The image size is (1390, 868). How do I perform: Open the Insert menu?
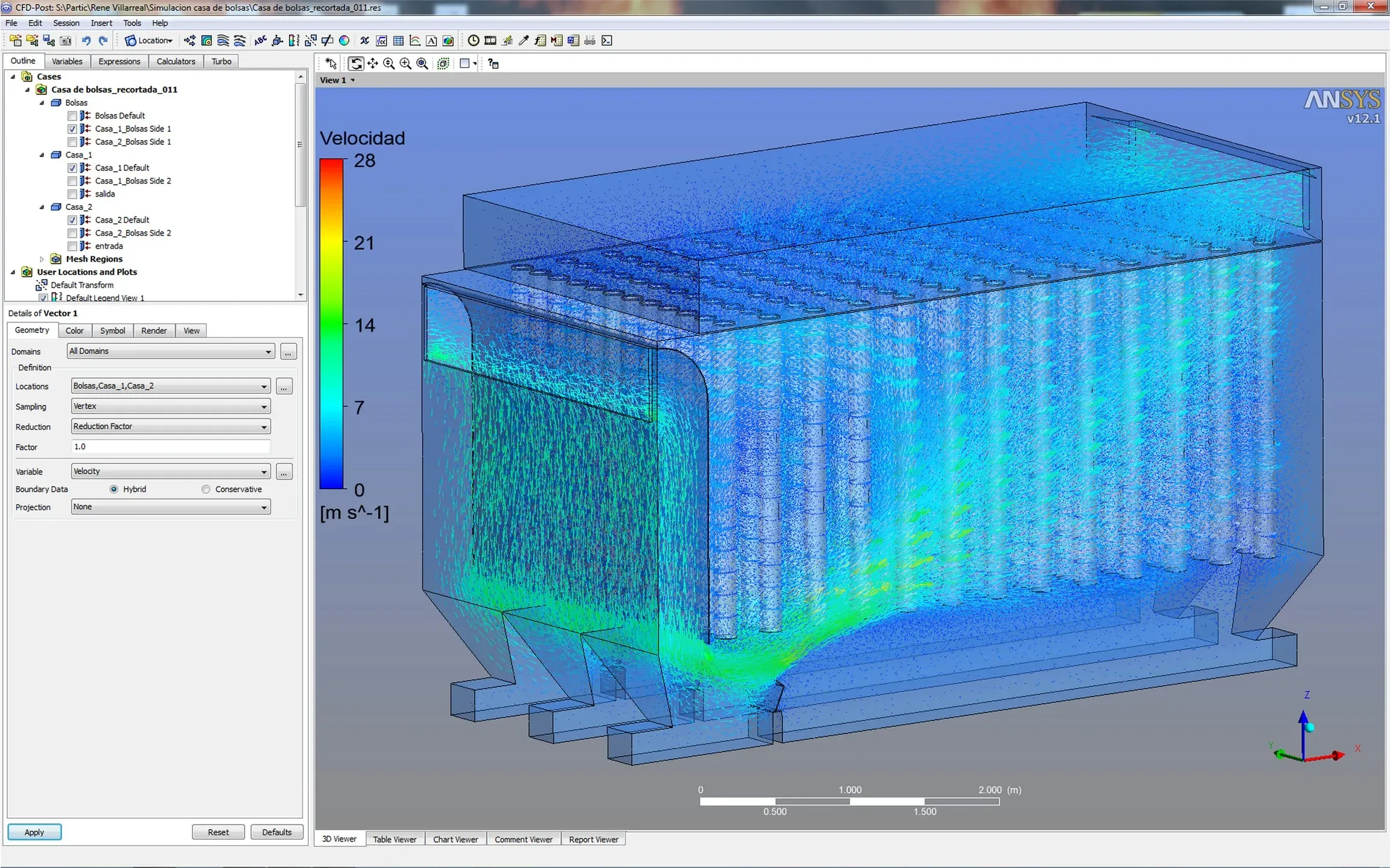(101, 23)
